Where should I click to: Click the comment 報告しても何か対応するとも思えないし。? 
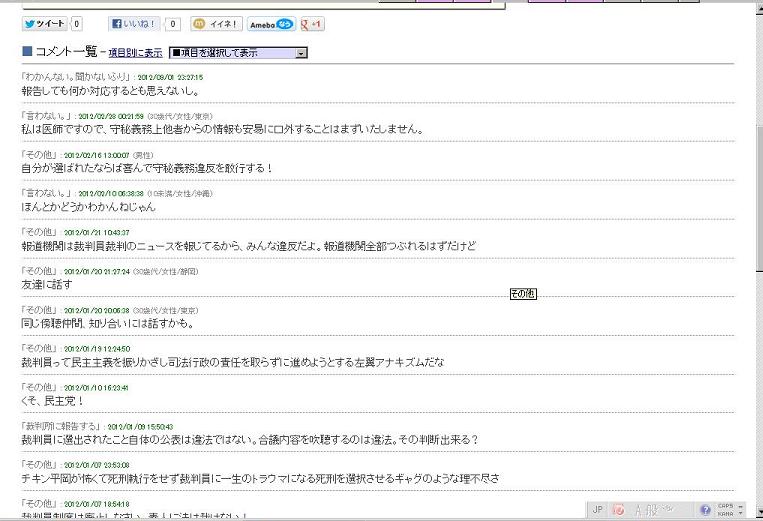tap(110, 91)
